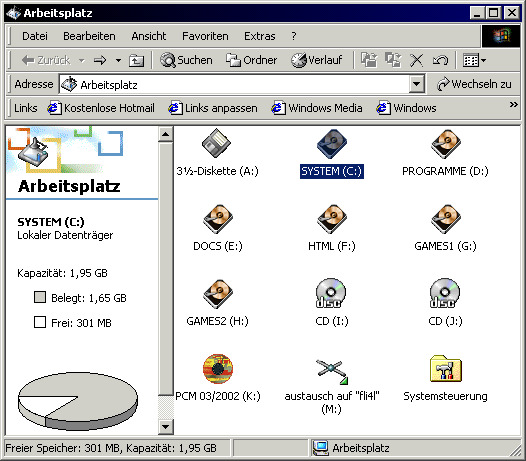Click the Wechseln zu button
This screenshot has width=526, height=461.
474,84
